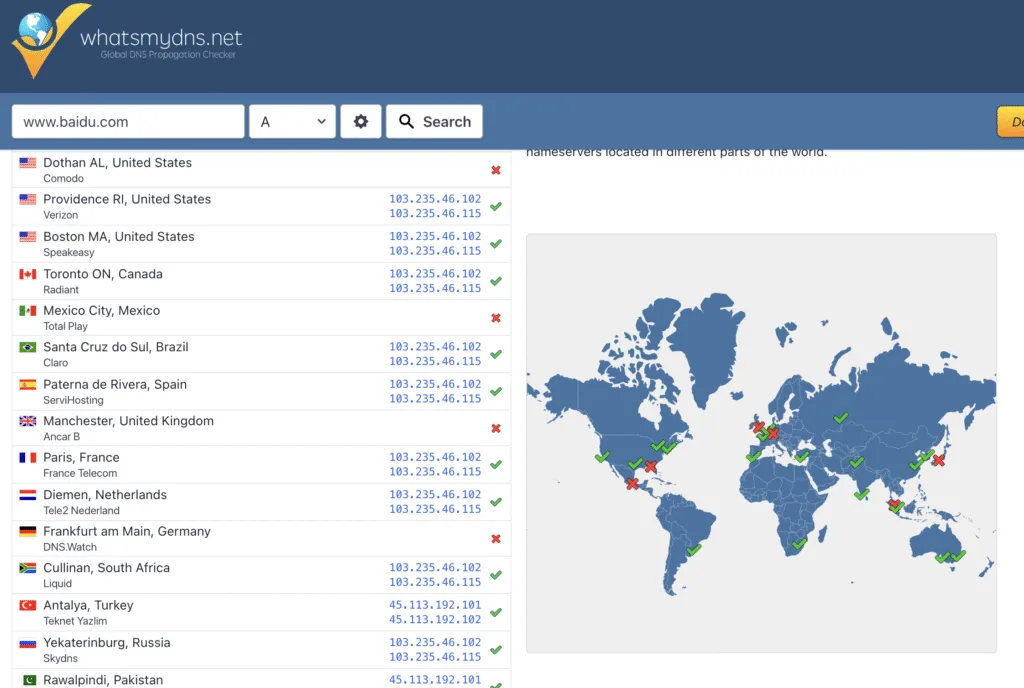Open the record type A dropdown

[x=293, y=122]
